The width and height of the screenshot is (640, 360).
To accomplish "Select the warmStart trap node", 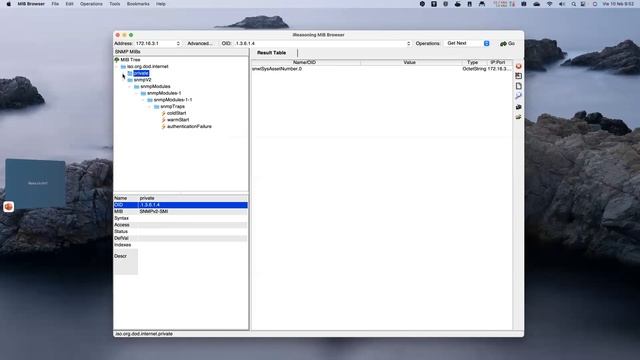I will 178,120.
